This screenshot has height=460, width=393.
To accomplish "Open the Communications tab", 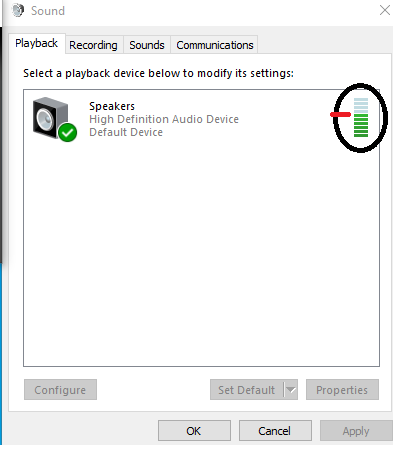I will pos(215,45).
